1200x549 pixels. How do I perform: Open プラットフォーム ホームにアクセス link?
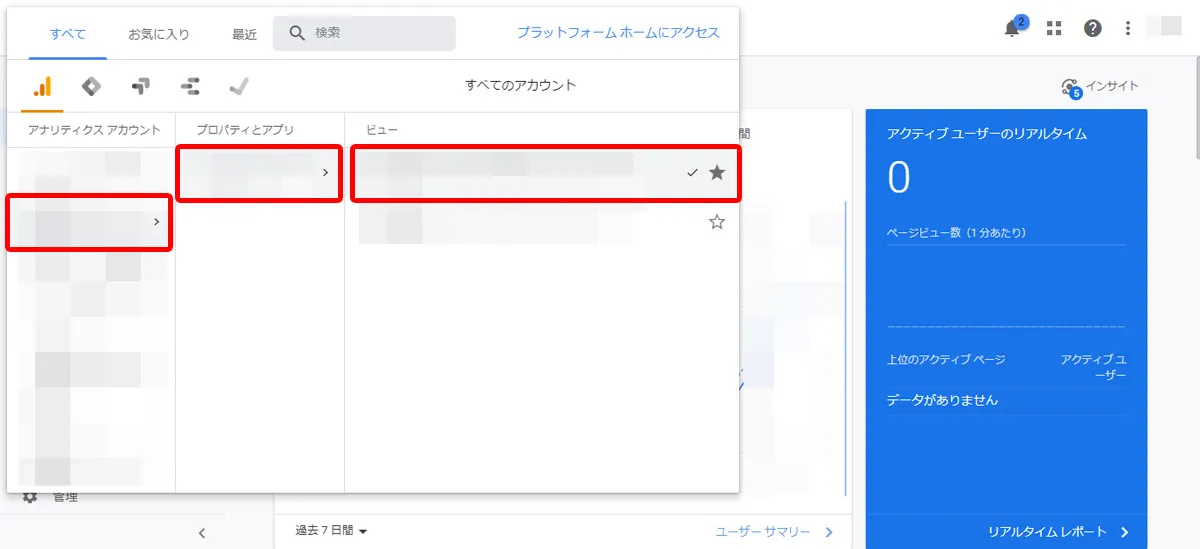pyautogui.click(x=618, y=33)
